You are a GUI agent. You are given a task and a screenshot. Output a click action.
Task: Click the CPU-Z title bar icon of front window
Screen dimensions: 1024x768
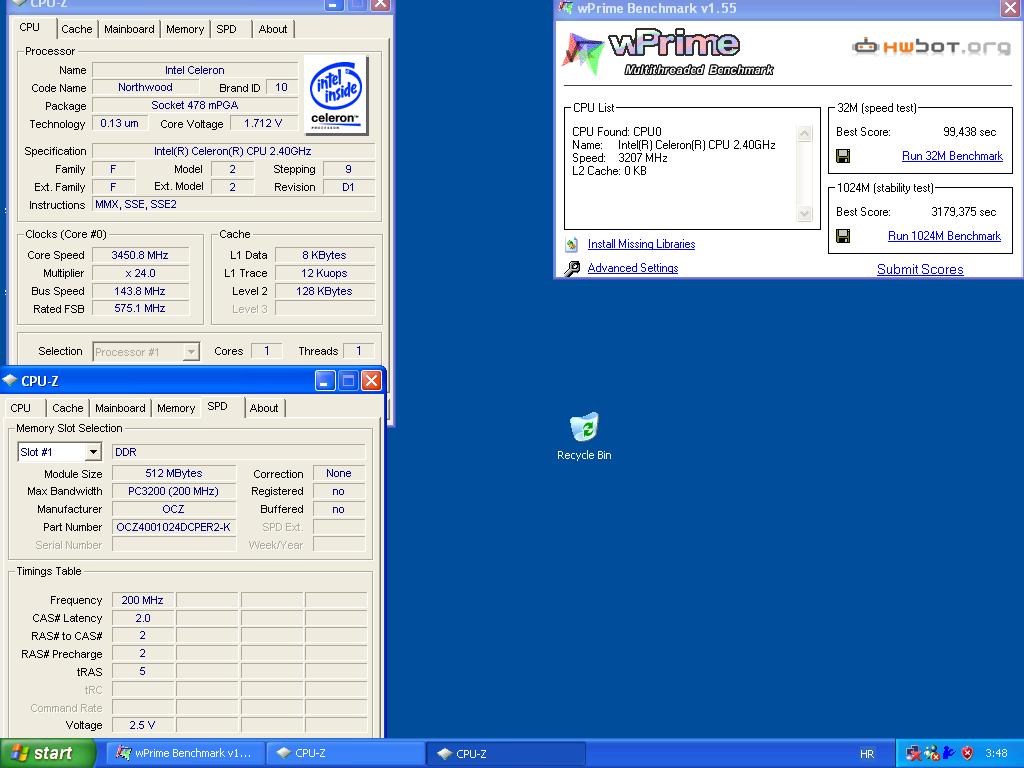tap(10, 380)
